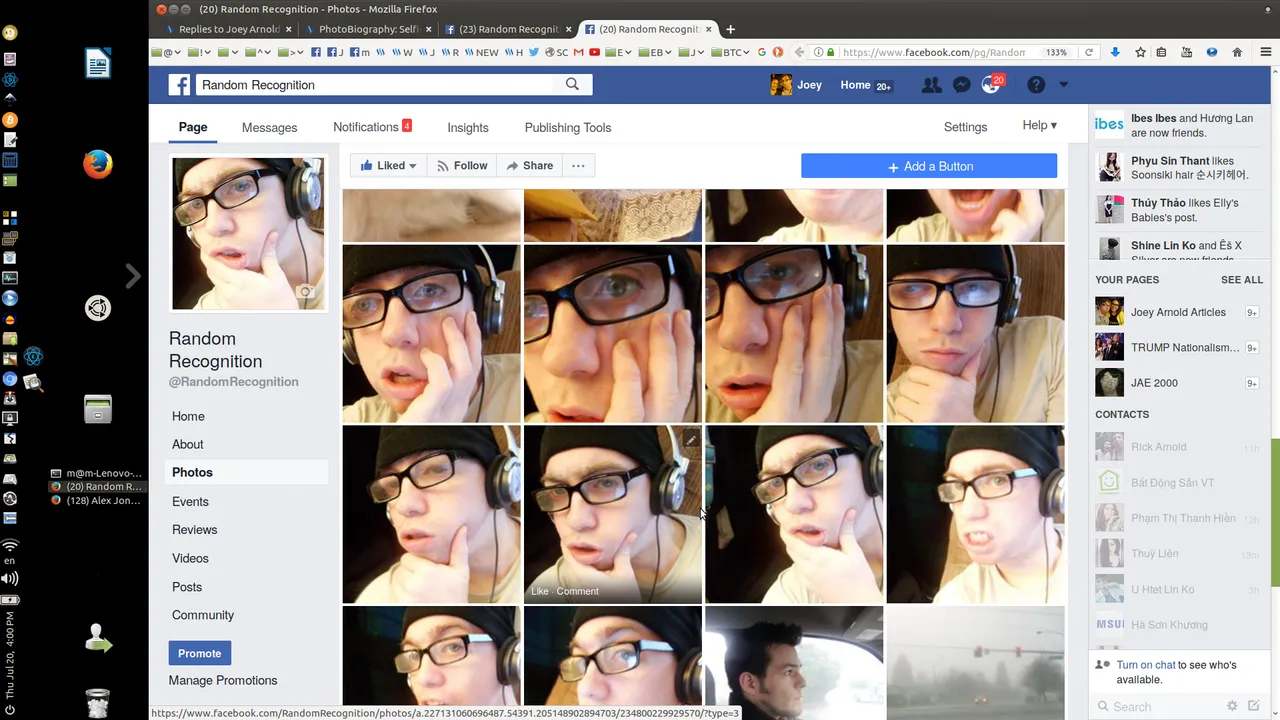This screenshot has height=720, width=1280.
Task: Click the volume speaker tray icon
Action: pyautogui.click(x=10, y=578)
